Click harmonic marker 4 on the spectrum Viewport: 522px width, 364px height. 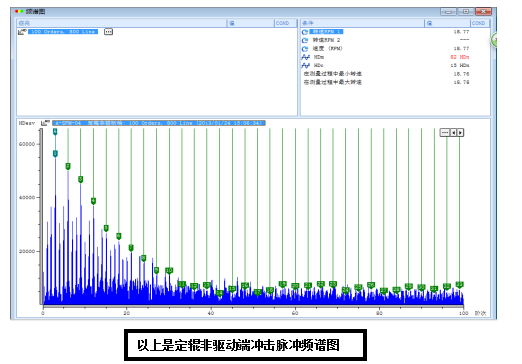click(x=93, y=201)
